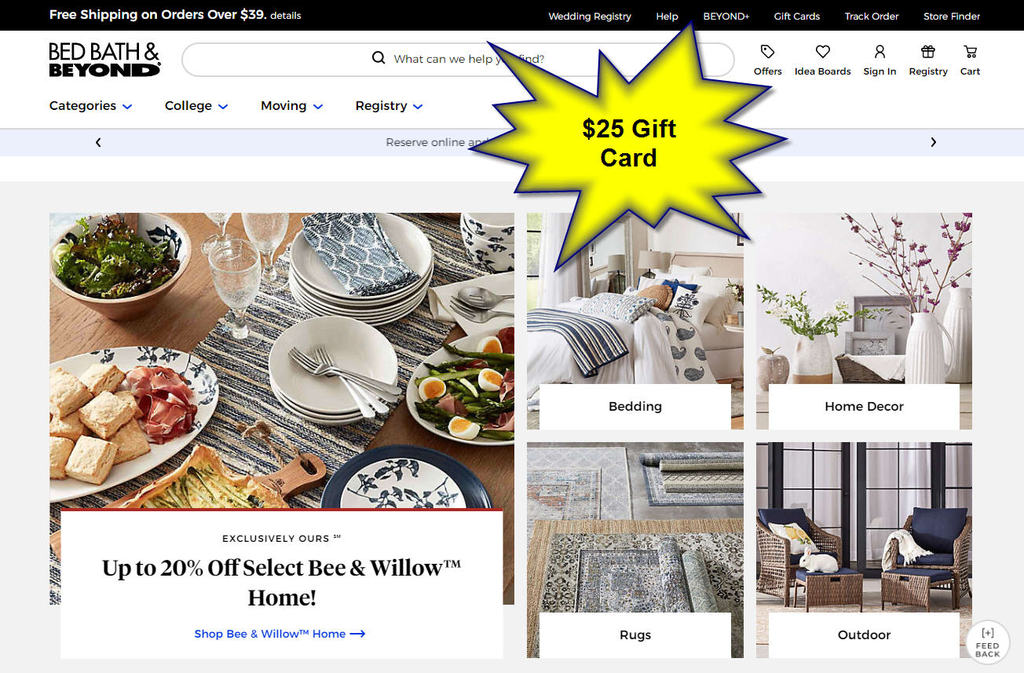Follow the Shop Bee & Willow Home link
This screenshot has width=1024, height=673.
tap(280, 634)
